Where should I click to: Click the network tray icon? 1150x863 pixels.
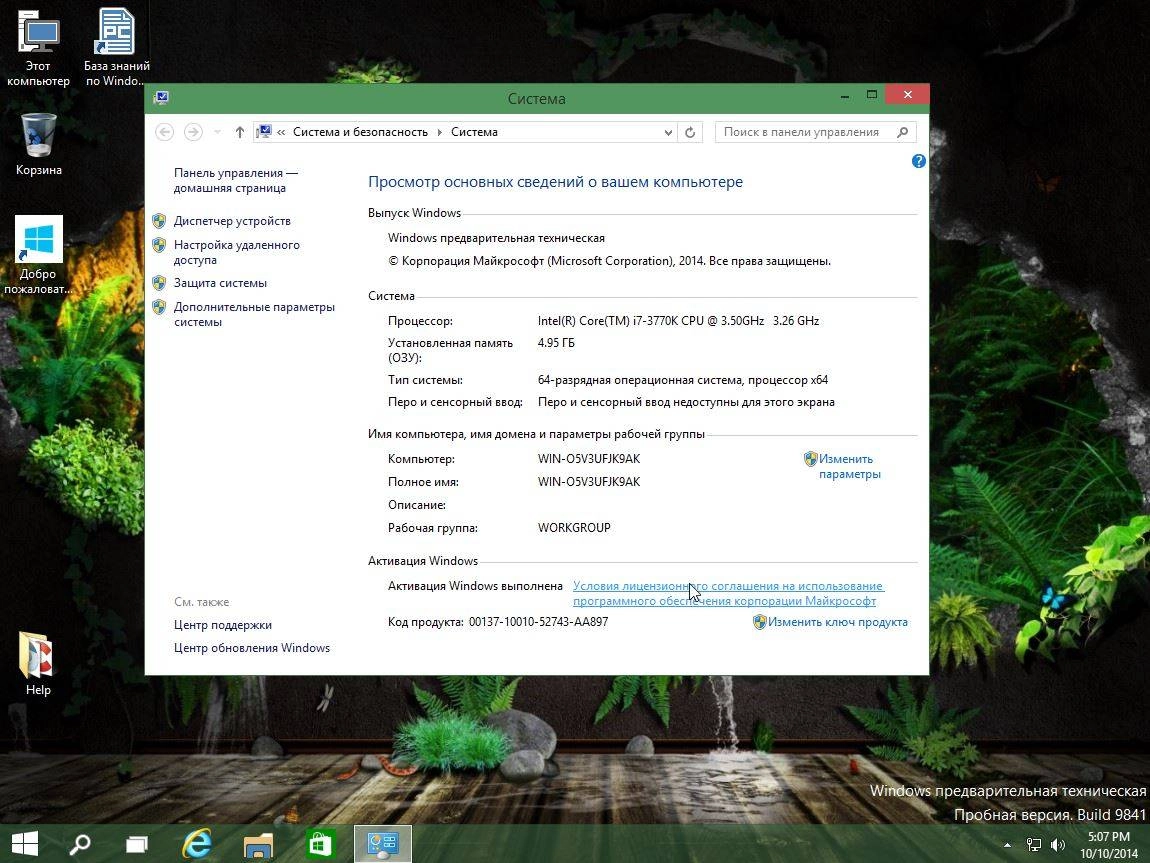pos(1033,845)
